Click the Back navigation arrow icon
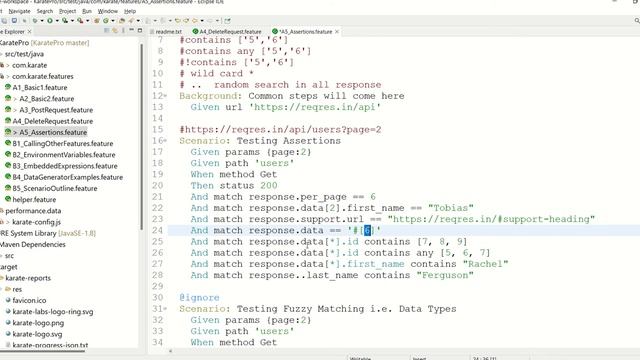 [195, 20]
